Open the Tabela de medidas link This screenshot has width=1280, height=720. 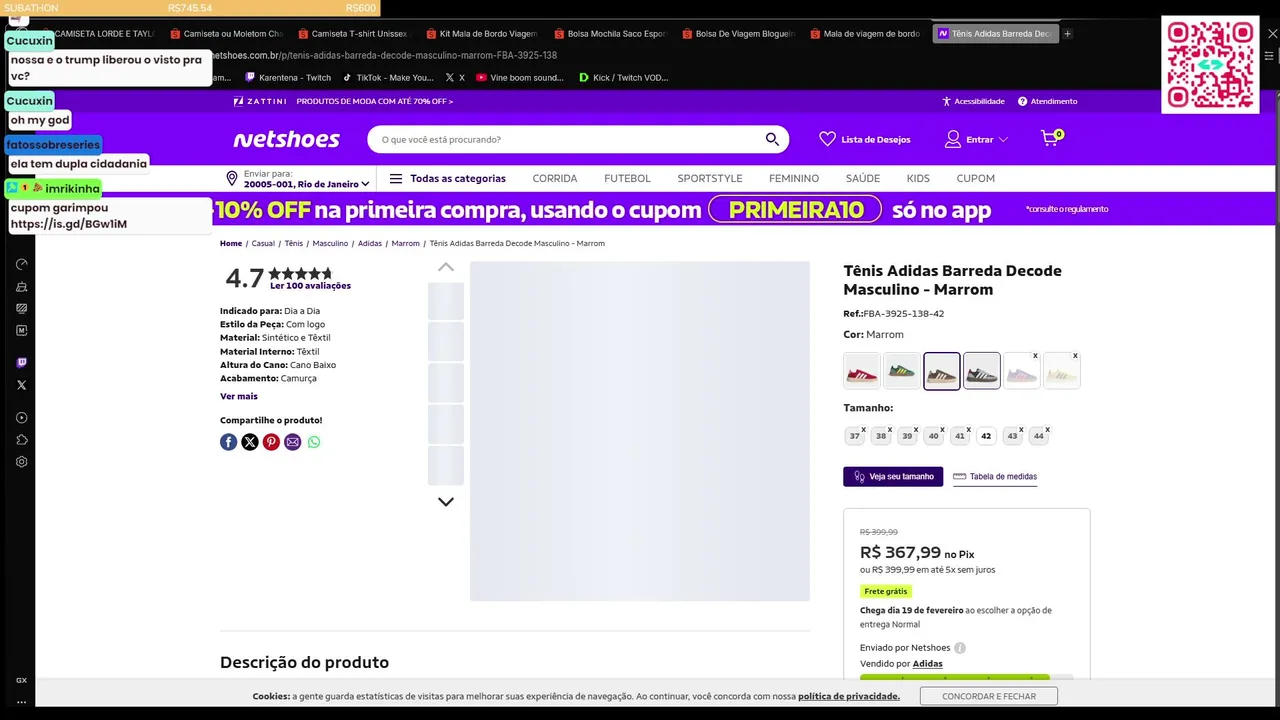click(995, 477)
